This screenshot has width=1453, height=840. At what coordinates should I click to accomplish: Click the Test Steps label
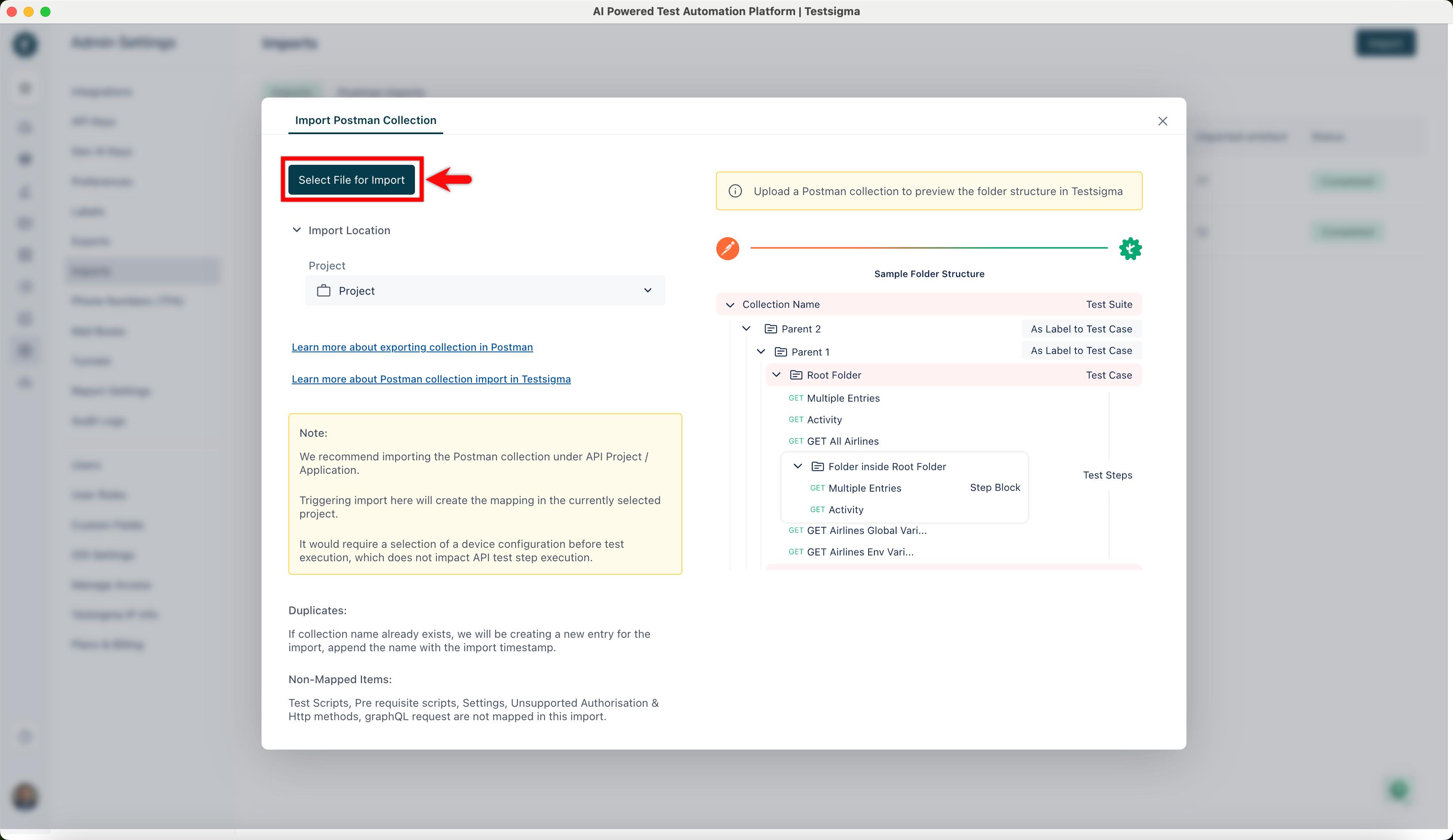pos(1107,475)
